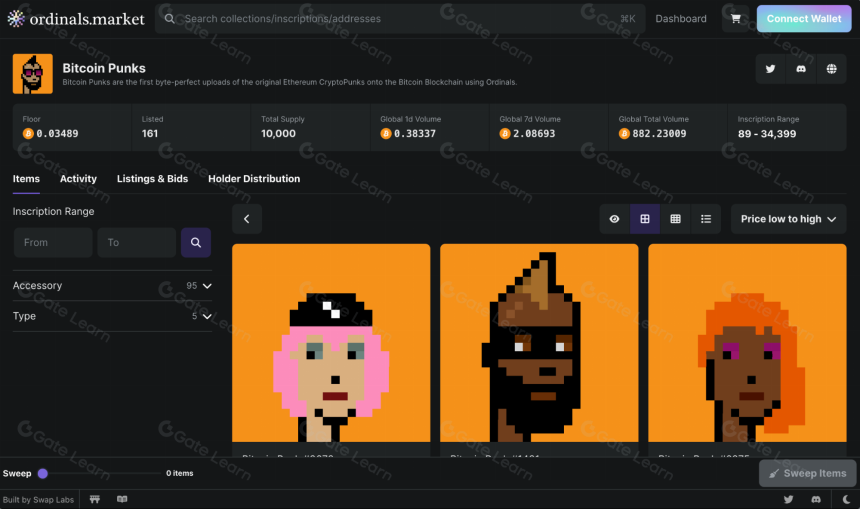This screenshot has width=860, height=509.
Task: Open the collection's website globe icon
Action: (x=831, y=69)
